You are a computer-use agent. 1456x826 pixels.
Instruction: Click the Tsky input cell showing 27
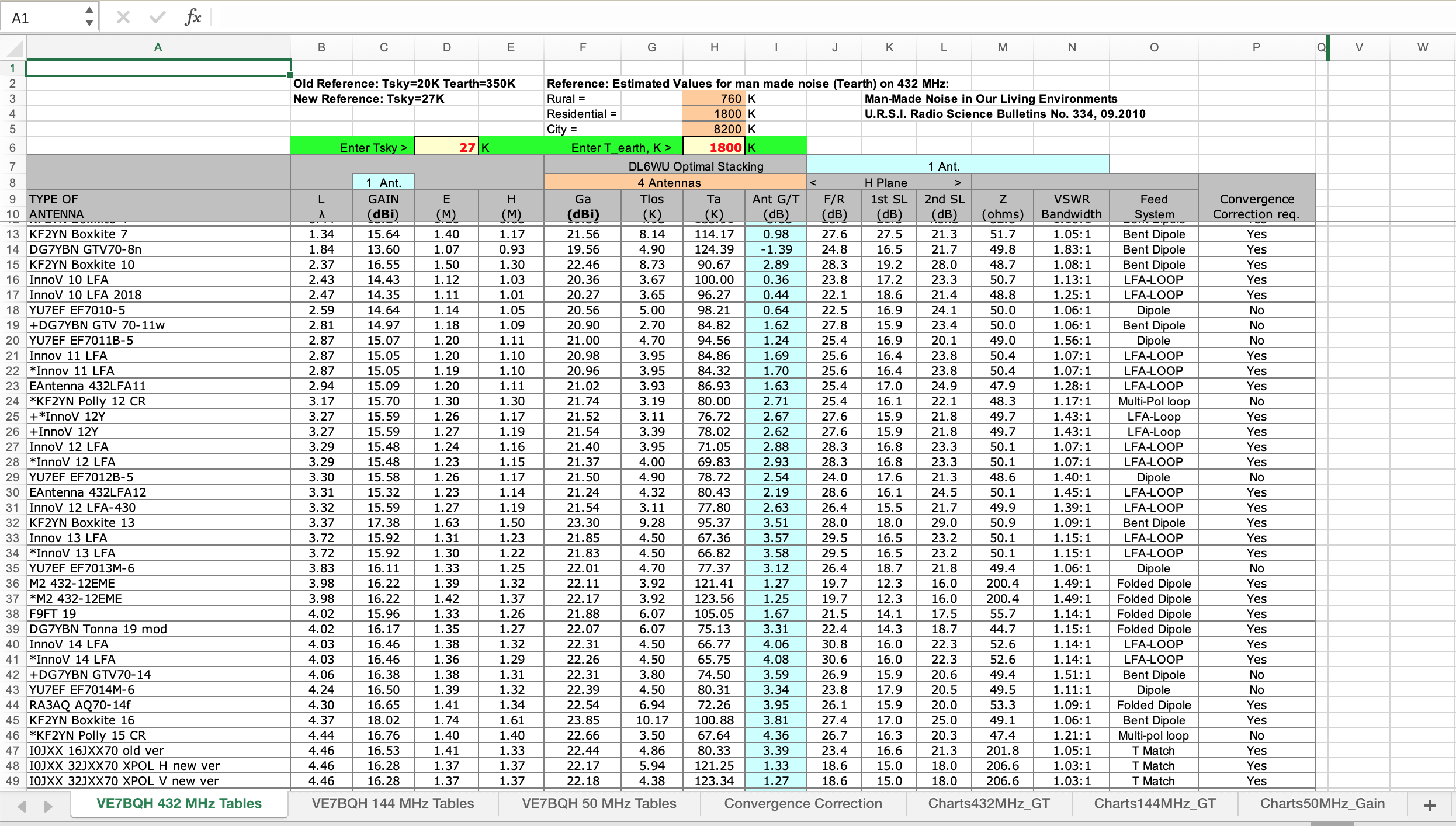click(446, 147)
